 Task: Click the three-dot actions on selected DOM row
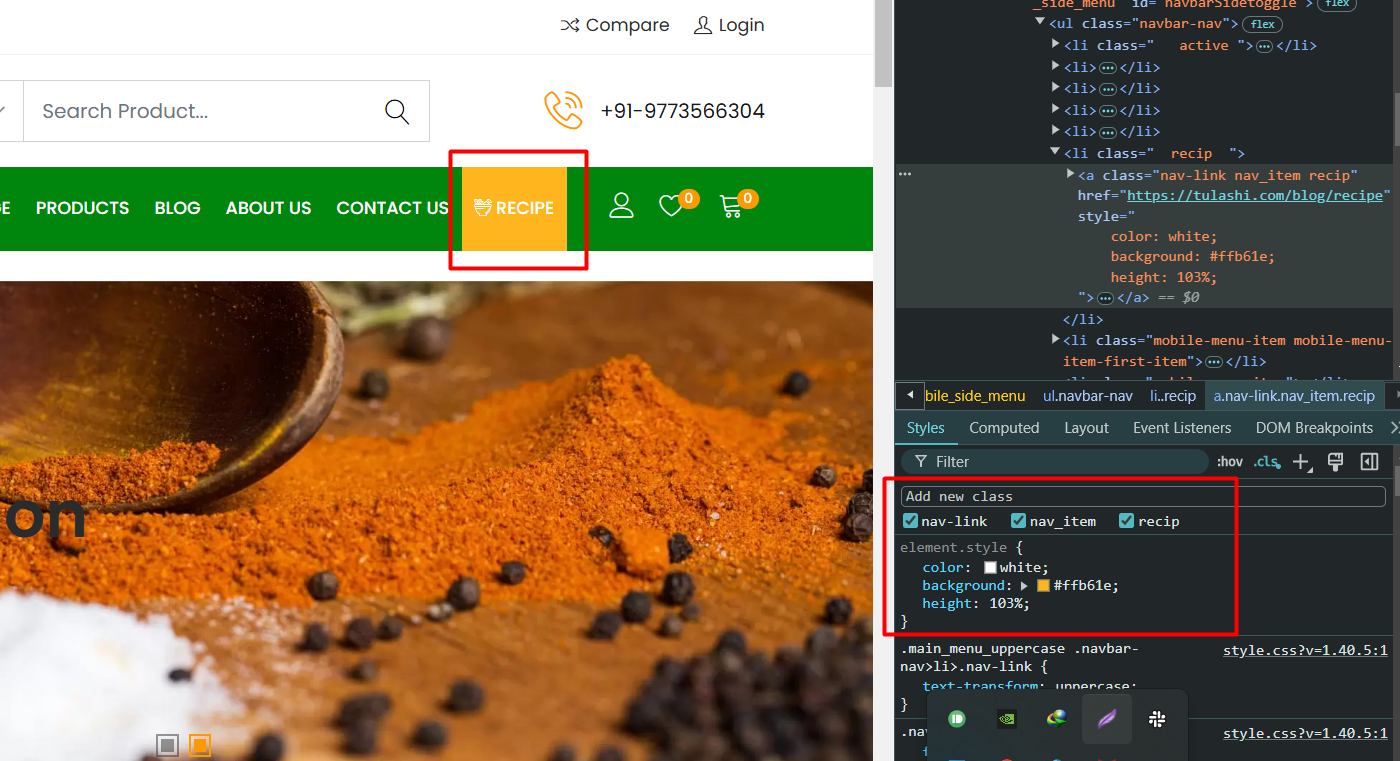(x=905, y=174)
